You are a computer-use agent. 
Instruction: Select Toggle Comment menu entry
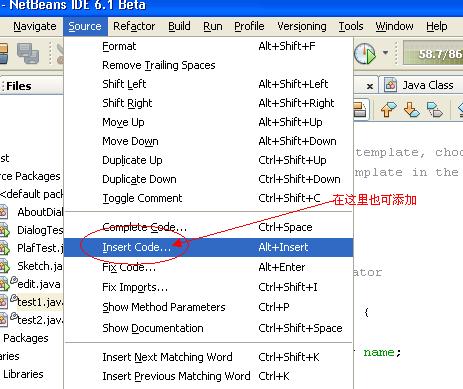[x=208, y=198]
